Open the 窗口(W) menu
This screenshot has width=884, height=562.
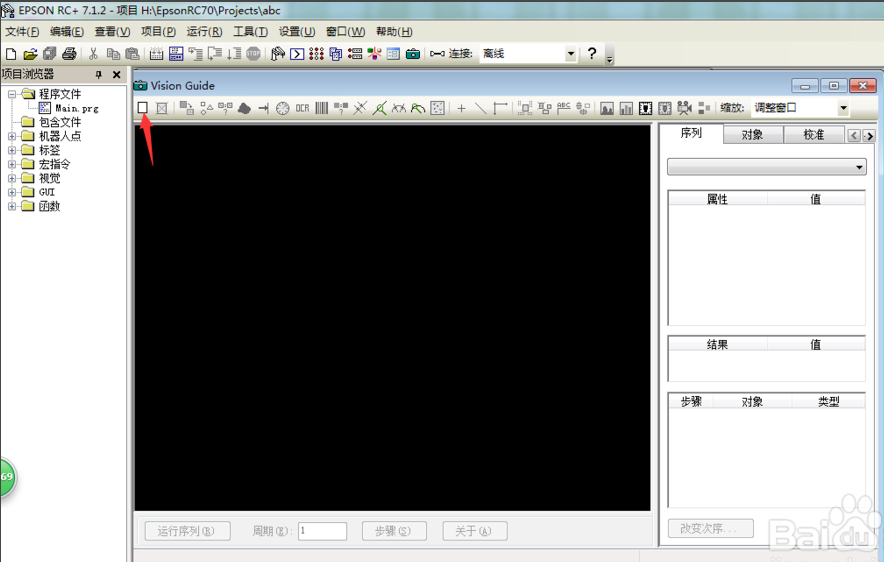[x=346, y=32]
